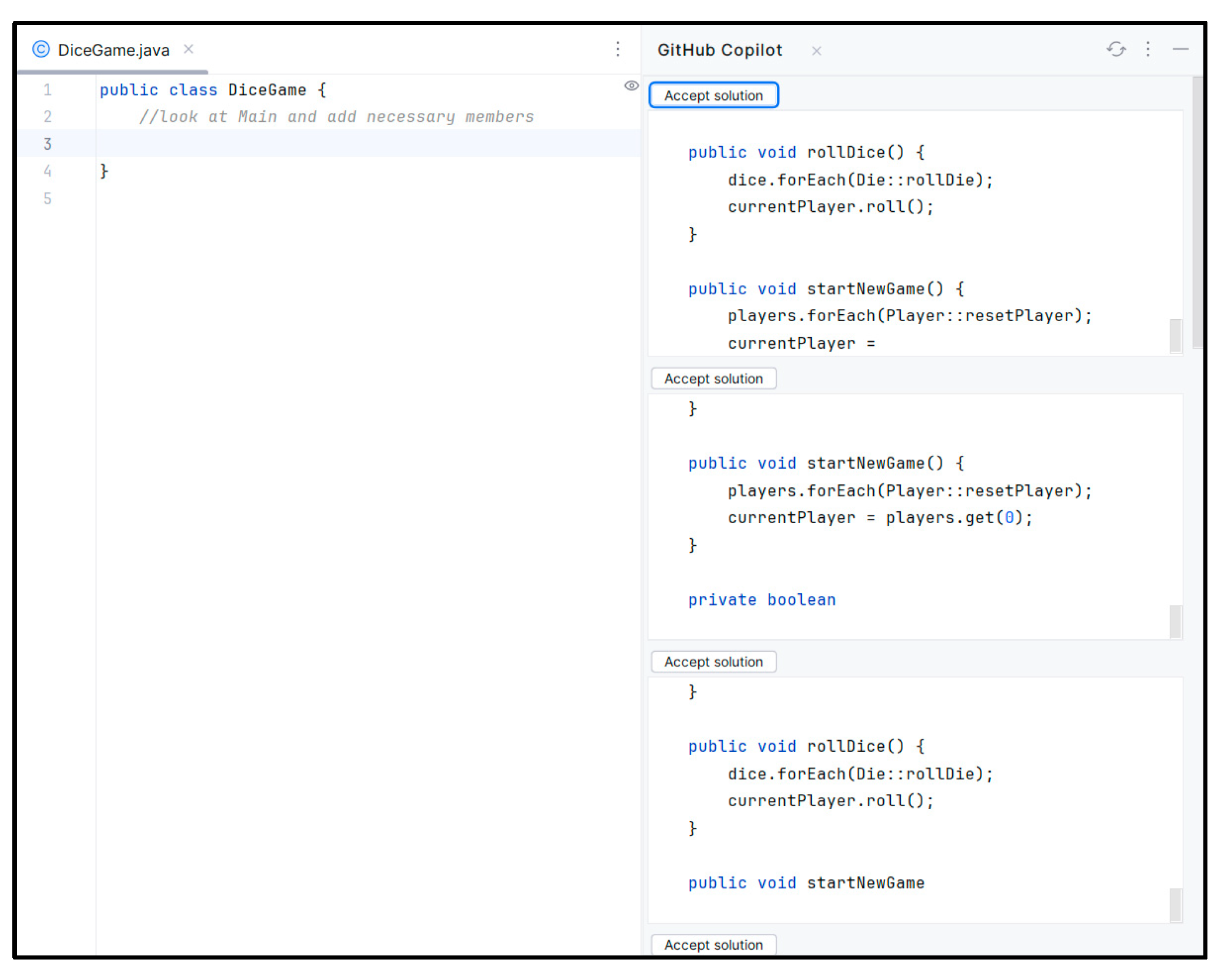
Task: Select the DiceGame.java tab
Action: (114, 50)
